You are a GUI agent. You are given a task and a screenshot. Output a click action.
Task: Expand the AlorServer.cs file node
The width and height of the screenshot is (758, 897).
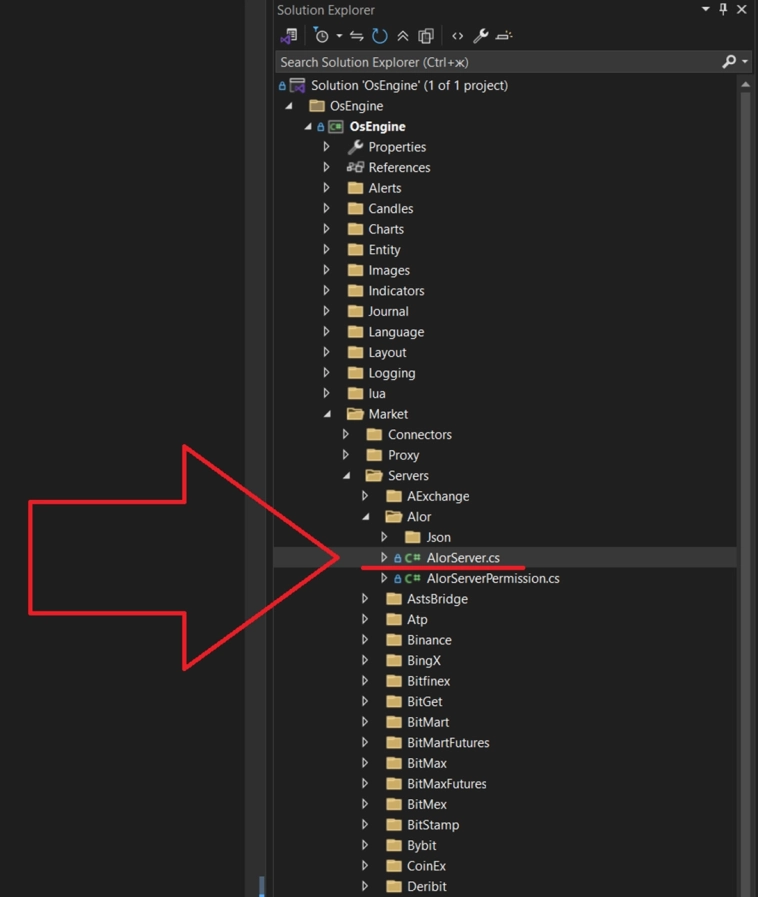point(384,558)
